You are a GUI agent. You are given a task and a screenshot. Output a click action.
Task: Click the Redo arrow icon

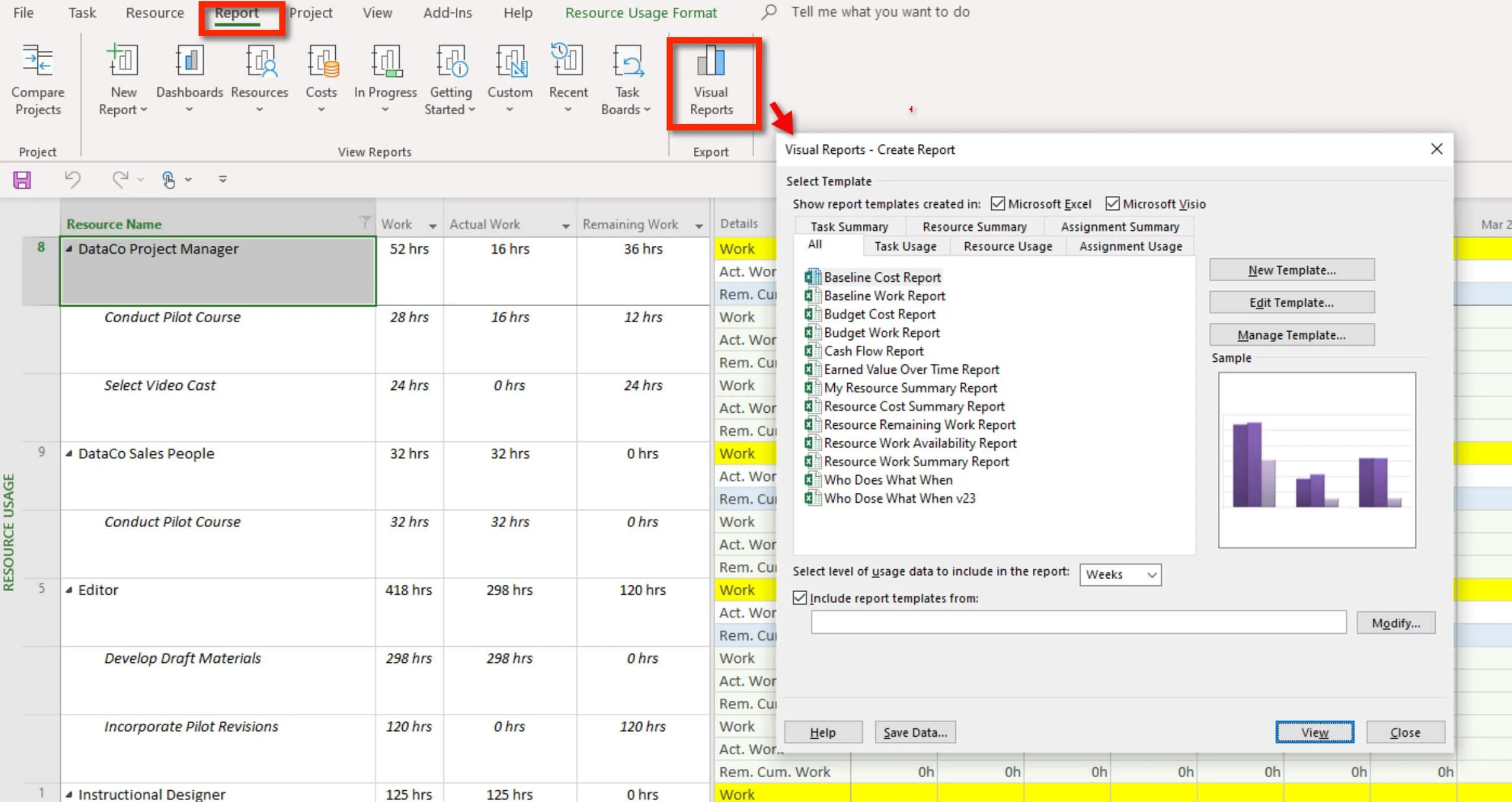[120, 180]
